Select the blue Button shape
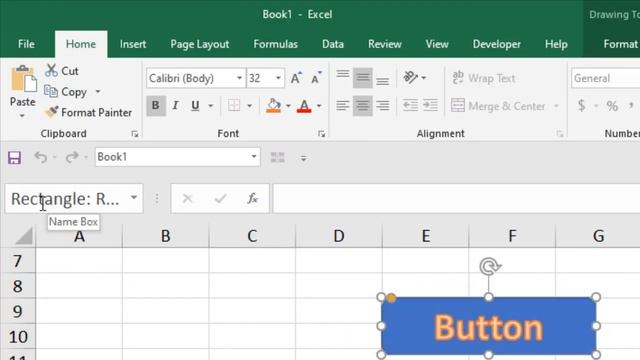640x360 pixels. pyautogui.click(x=489, y=326)
